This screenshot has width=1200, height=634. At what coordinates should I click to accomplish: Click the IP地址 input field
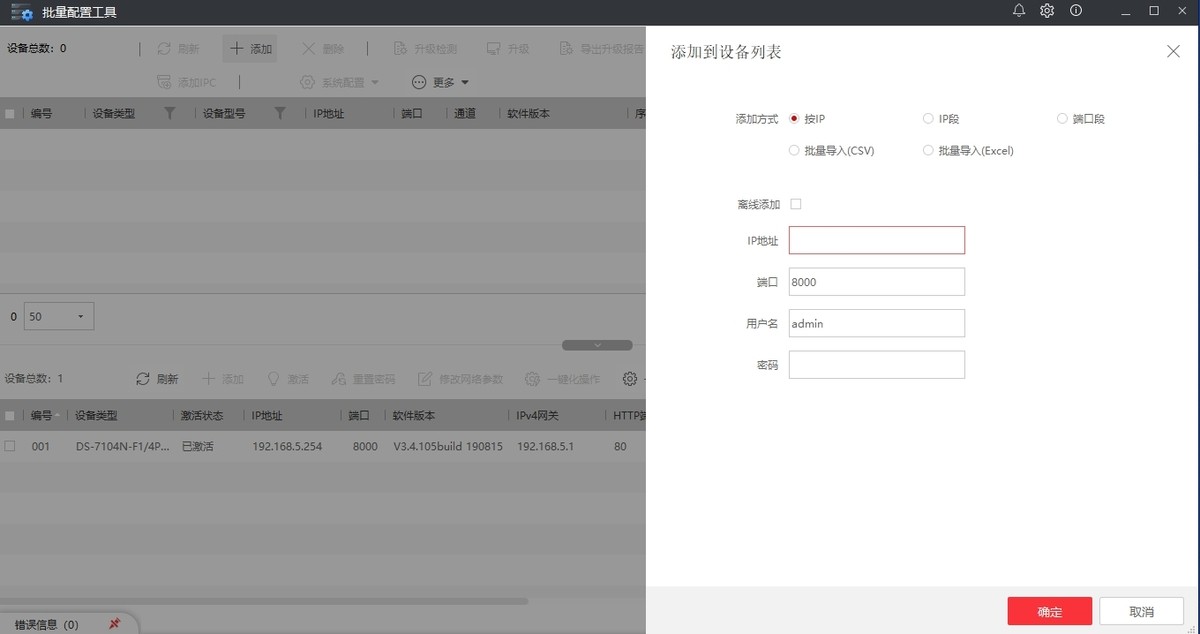pyautogui.click(x=876, y=240)
